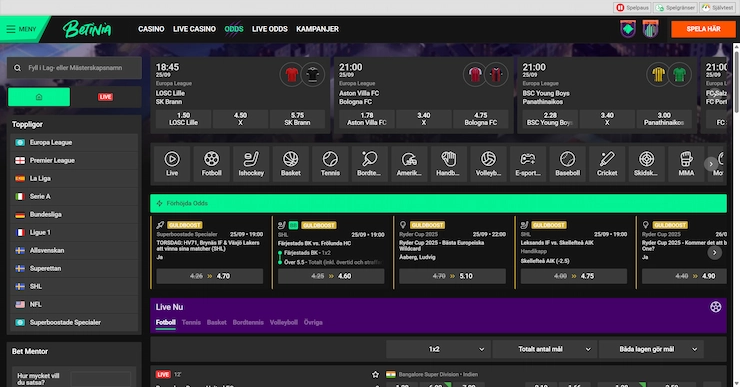Open the MMA sport icon
740x387 pixels.
pyautogui.click(x=686, y=164)
